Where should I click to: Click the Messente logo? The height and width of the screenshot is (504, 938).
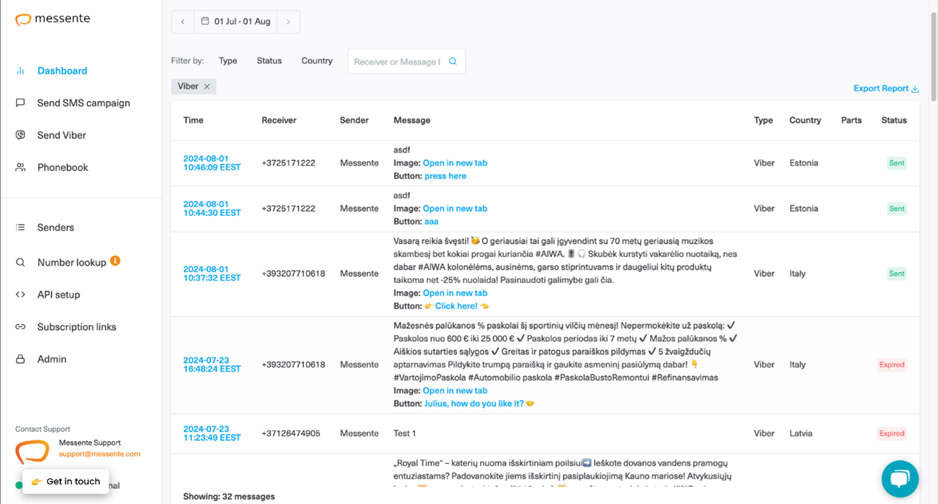(53, 19)
